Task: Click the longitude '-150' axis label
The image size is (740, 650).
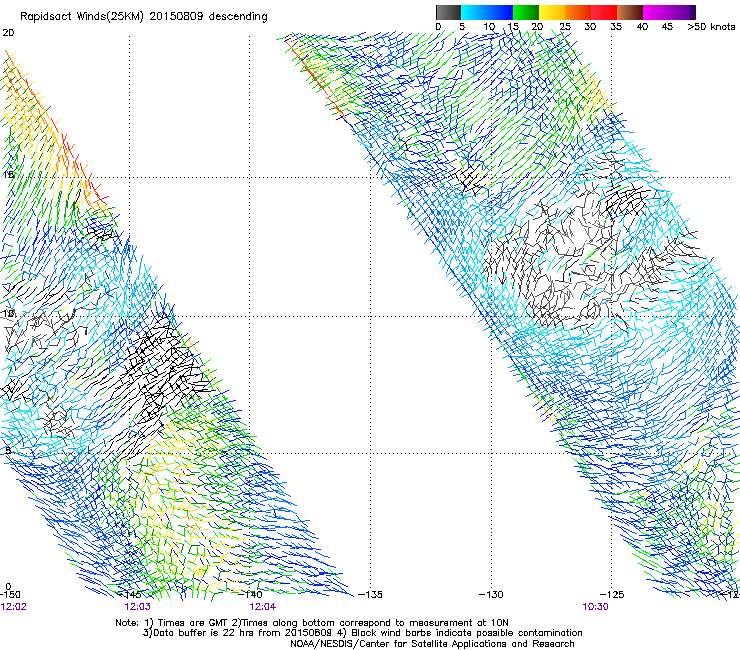Action: pos(10,595)
